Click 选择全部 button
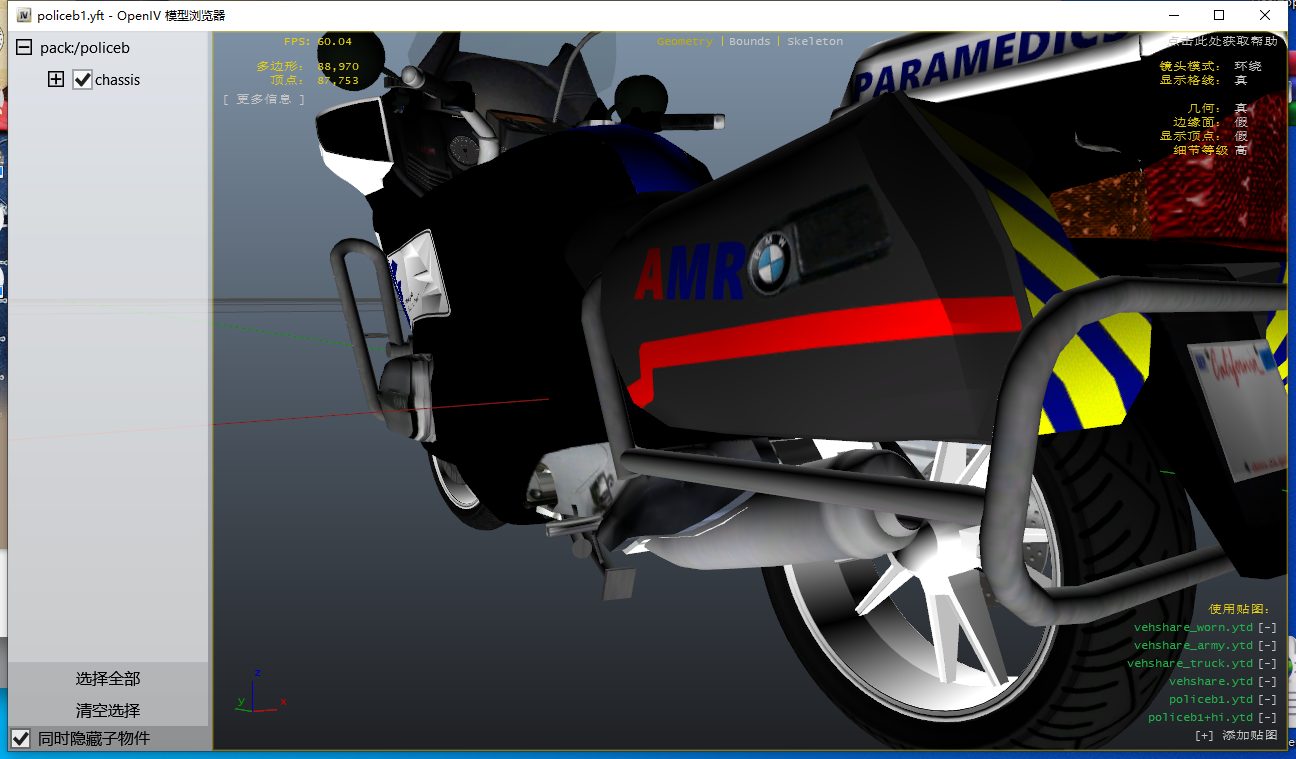 108,679
